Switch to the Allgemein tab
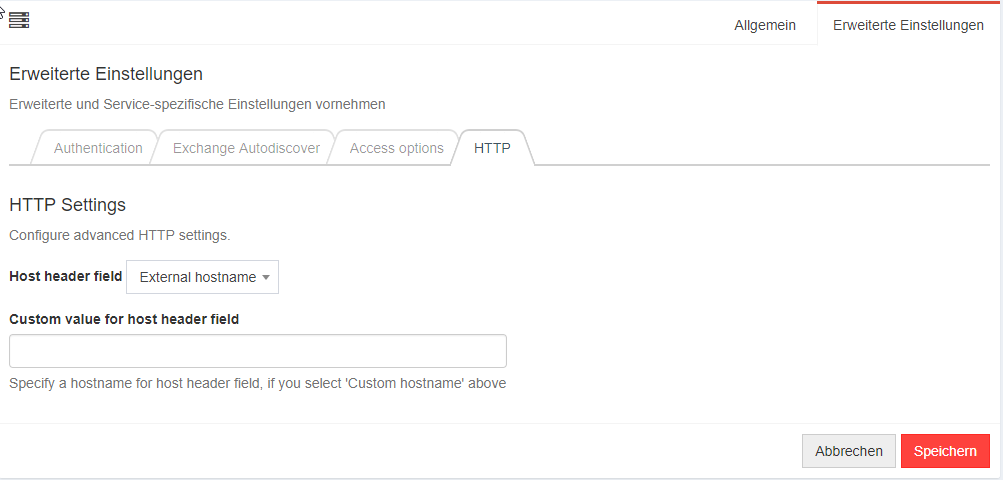 (x=765, y=25)
